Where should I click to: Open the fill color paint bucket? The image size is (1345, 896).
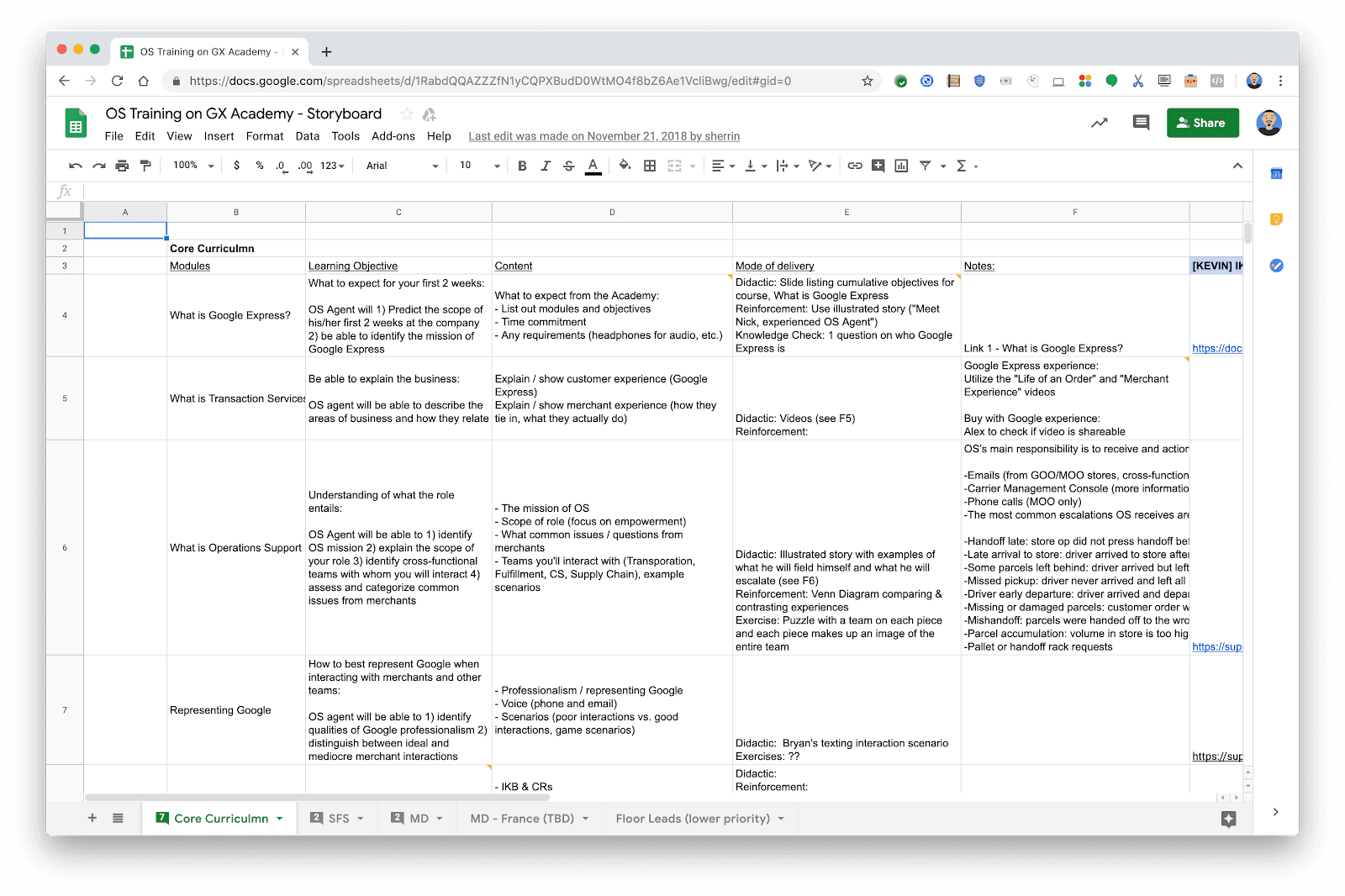tap(625, 166)
